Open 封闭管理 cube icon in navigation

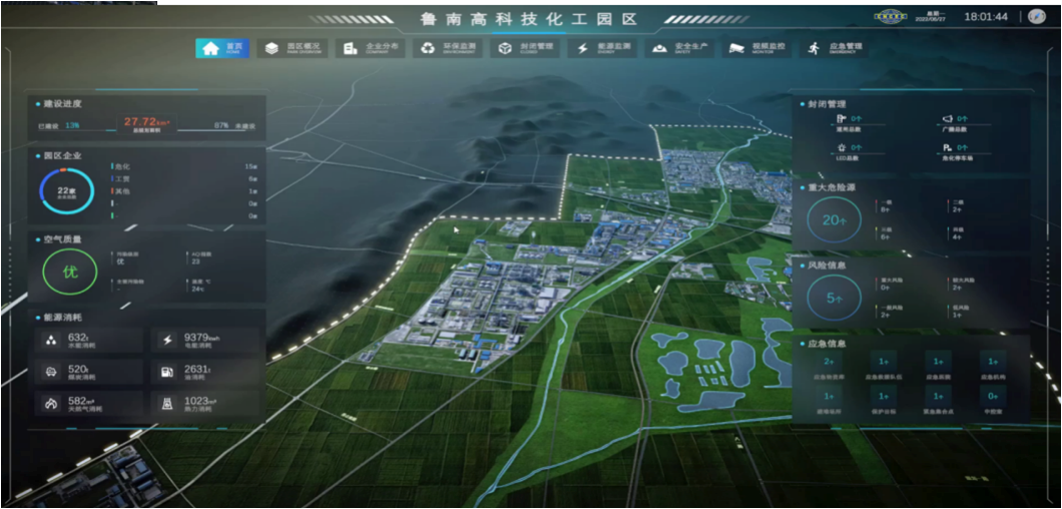(x=507, y=48)
